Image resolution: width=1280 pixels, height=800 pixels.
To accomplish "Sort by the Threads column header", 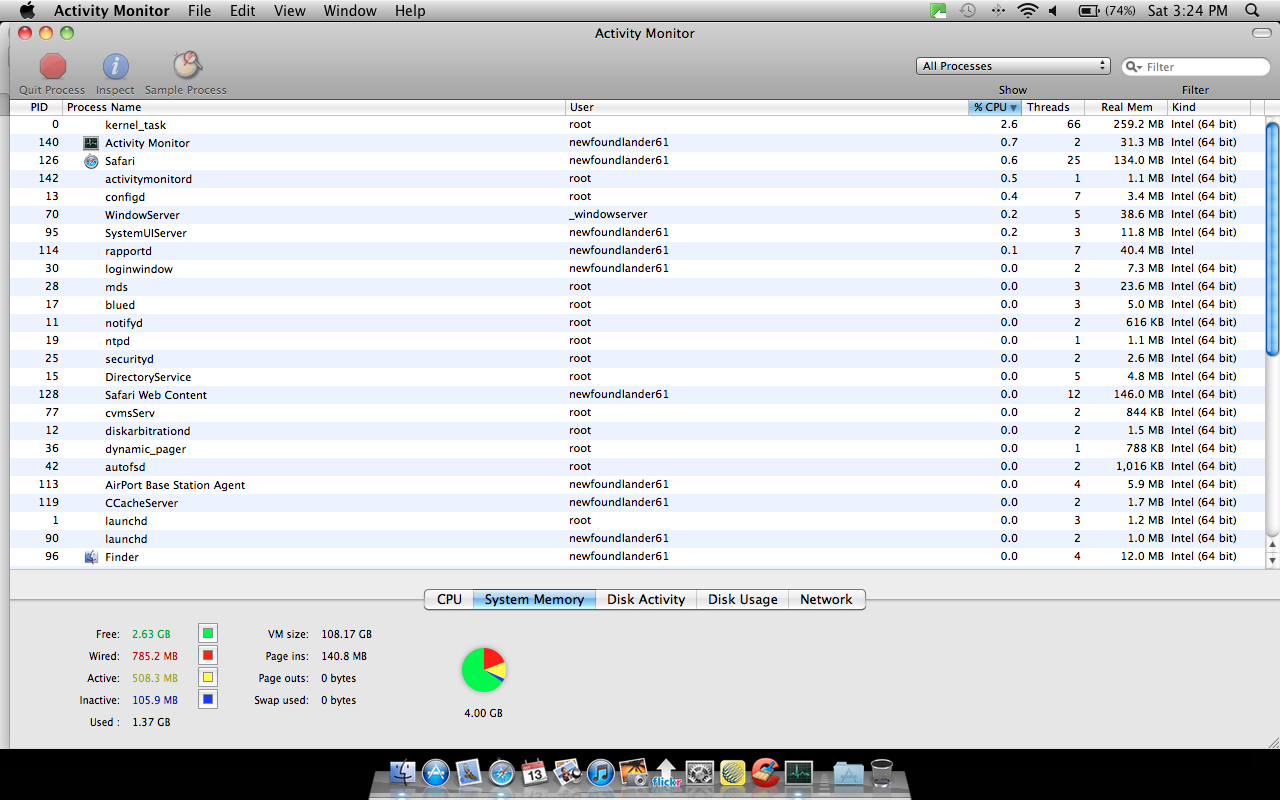I will tap(1052, 107).
